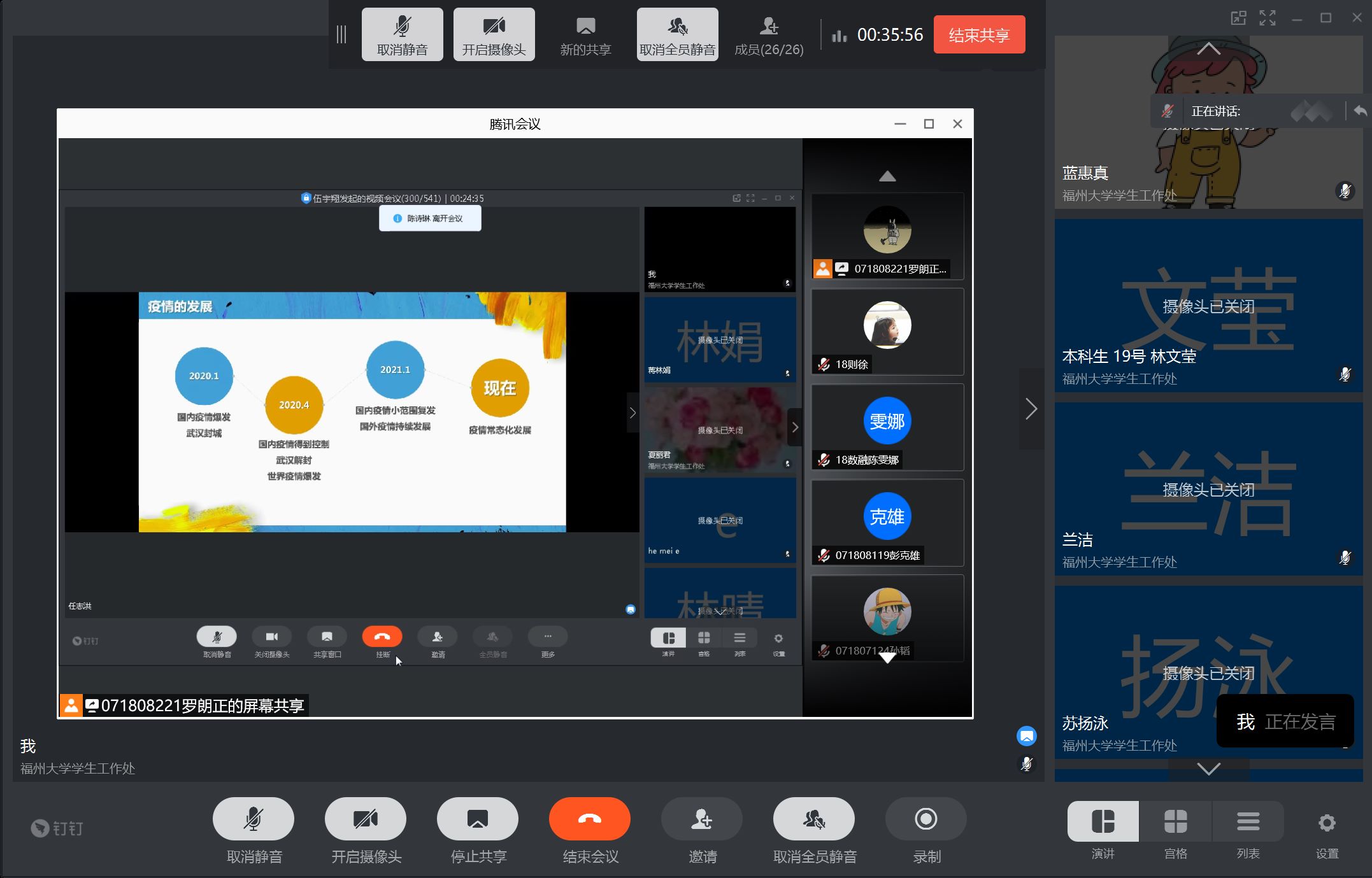Click the drag handle of floating toolbar
Image resolution: width=1372 pixels, height=878 pixels.
[x=341, y=34]
